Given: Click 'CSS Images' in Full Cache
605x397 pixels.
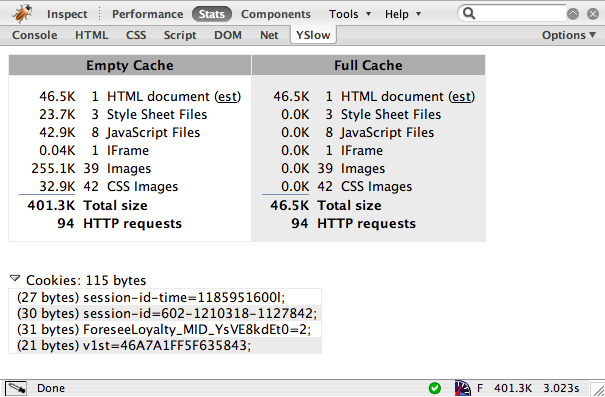Looking at the screenshot, I should pyautogui.click(x=377, y=187).
